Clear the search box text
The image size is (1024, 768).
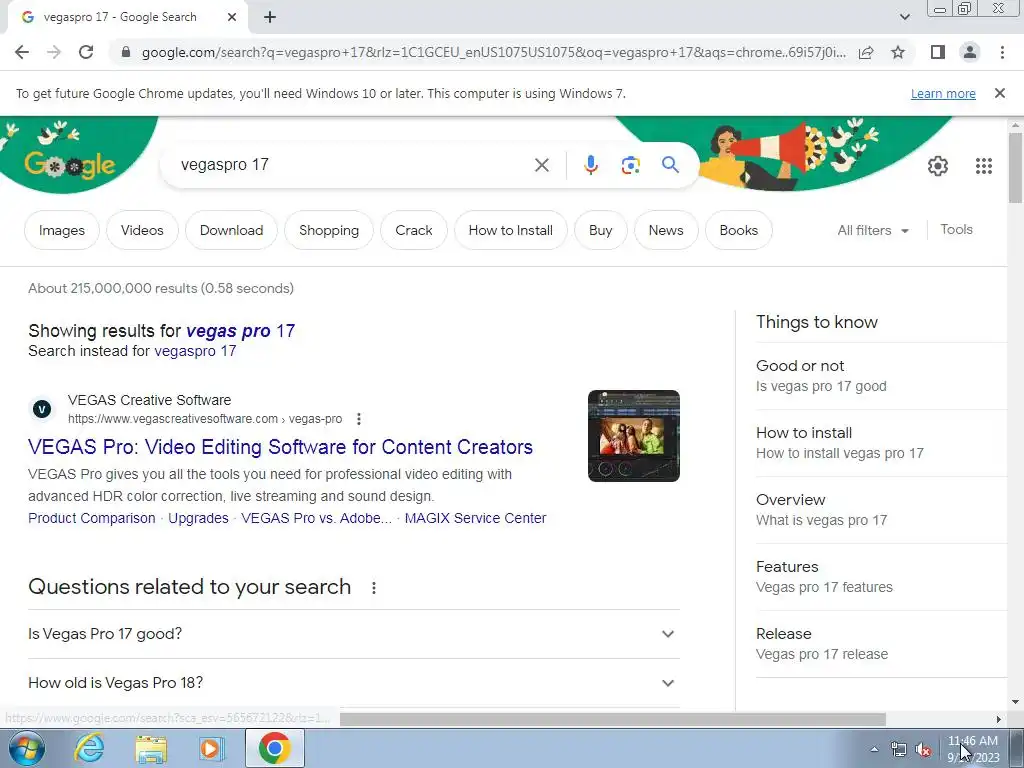coord(541,165)
